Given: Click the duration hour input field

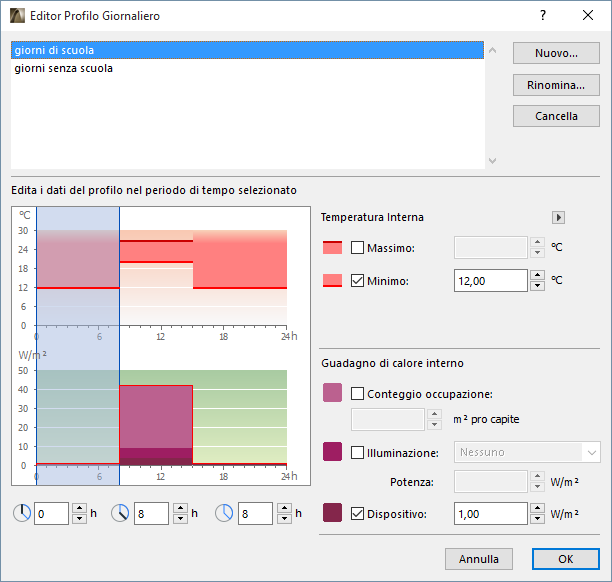Looking at the screenshot, I should point(255,513).
